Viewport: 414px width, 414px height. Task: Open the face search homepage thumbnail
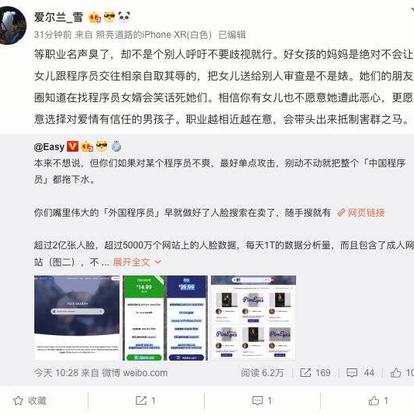[x=77, y=318]
